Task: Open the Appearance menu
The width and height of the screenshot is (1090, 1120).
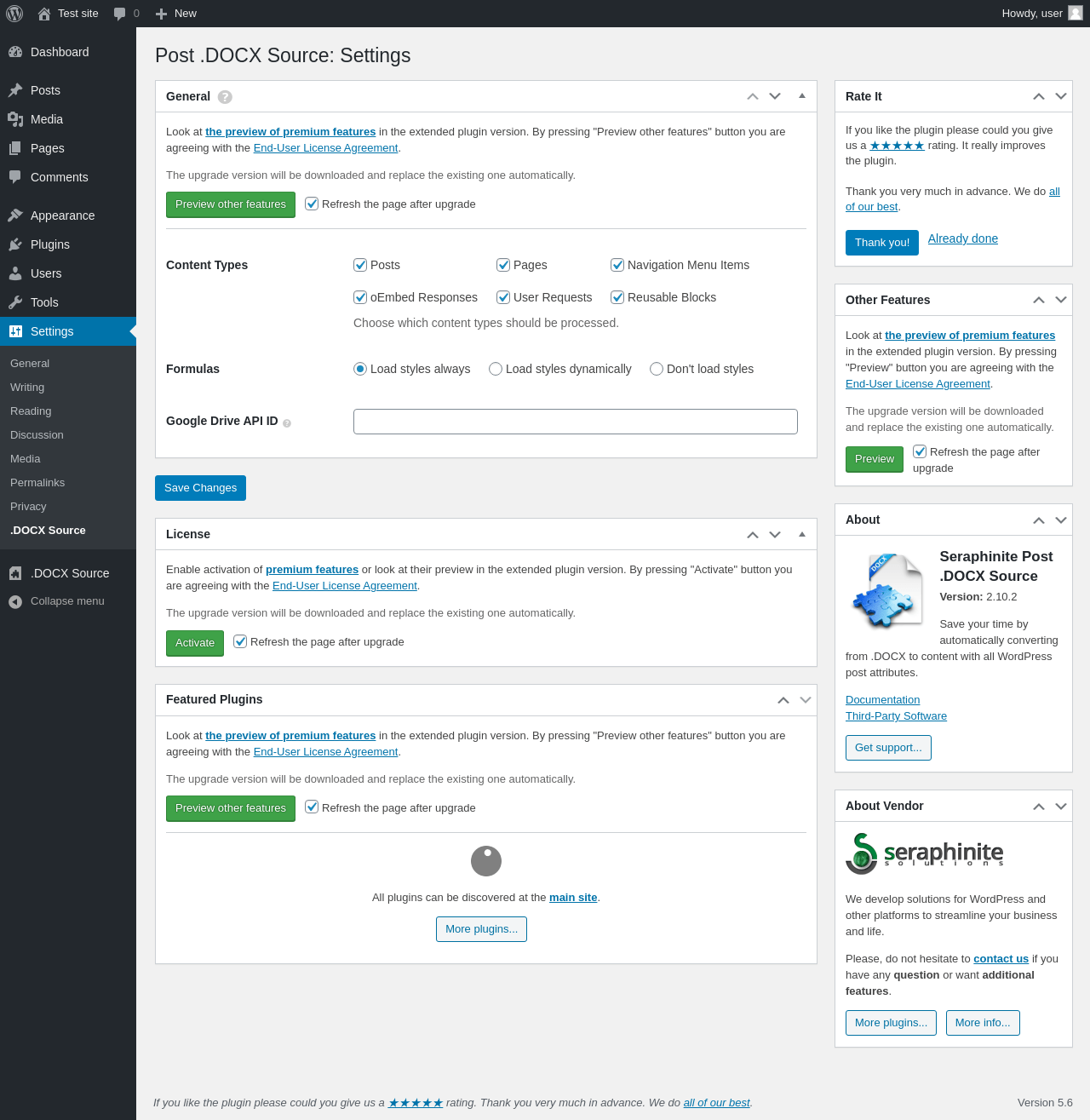Action: click(x=68, y=215)
